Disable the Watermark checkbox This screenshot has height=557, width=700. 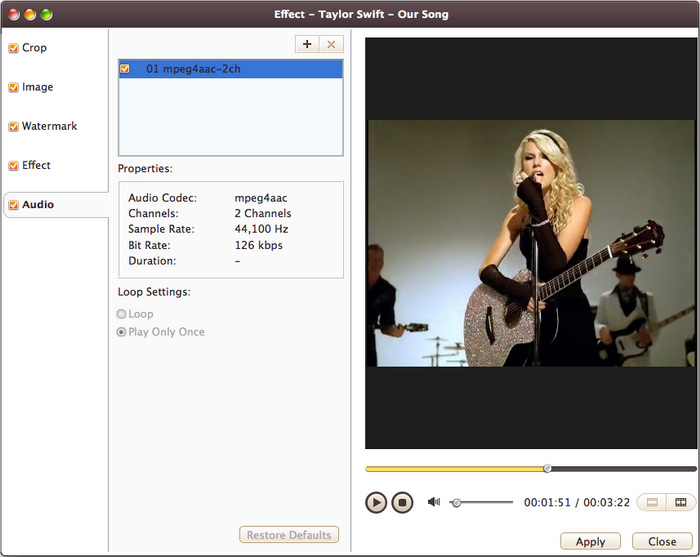point(13,127)
